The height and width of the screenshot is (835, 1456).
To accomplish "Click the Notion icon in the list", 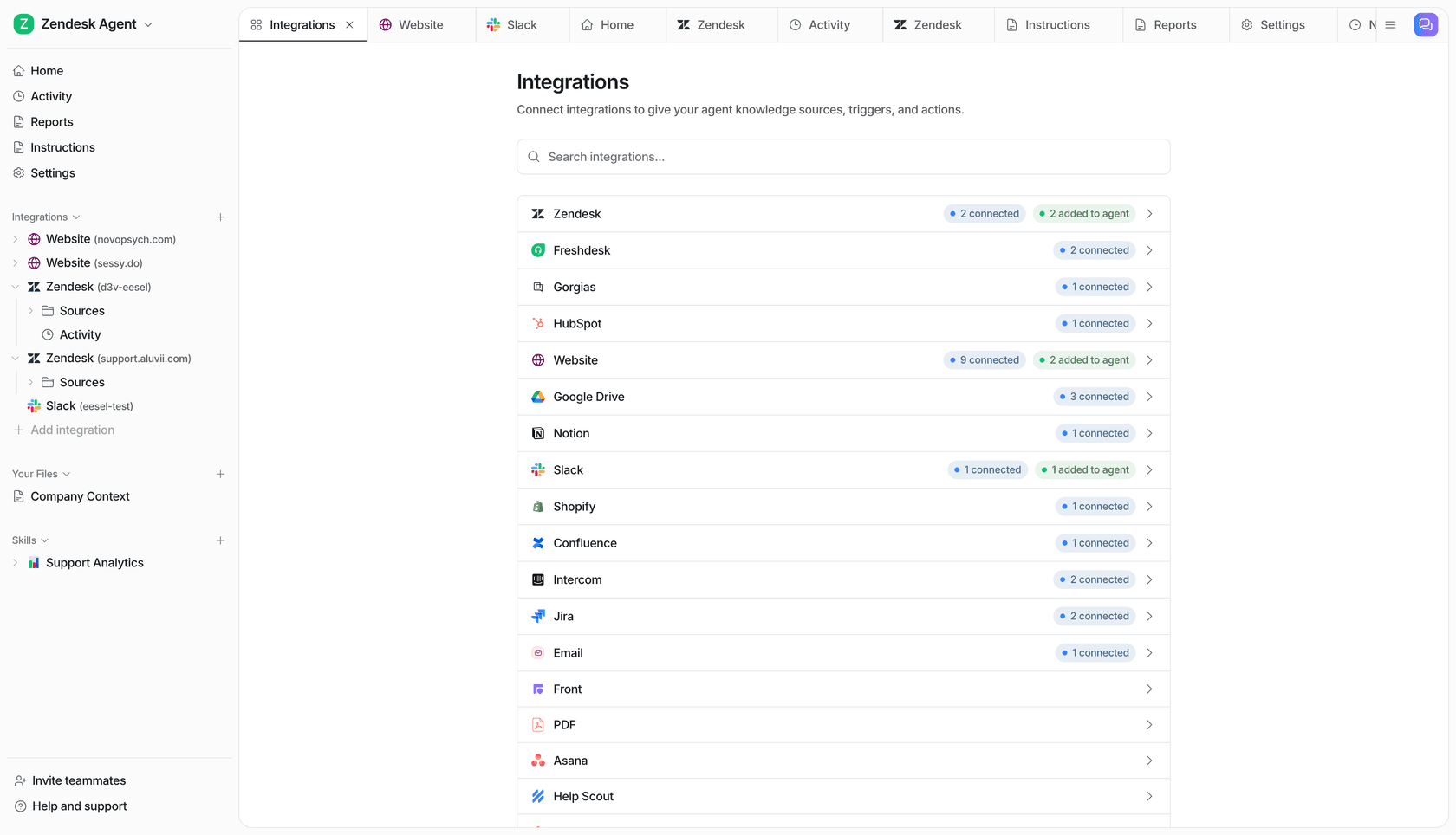I will (538, 433).
